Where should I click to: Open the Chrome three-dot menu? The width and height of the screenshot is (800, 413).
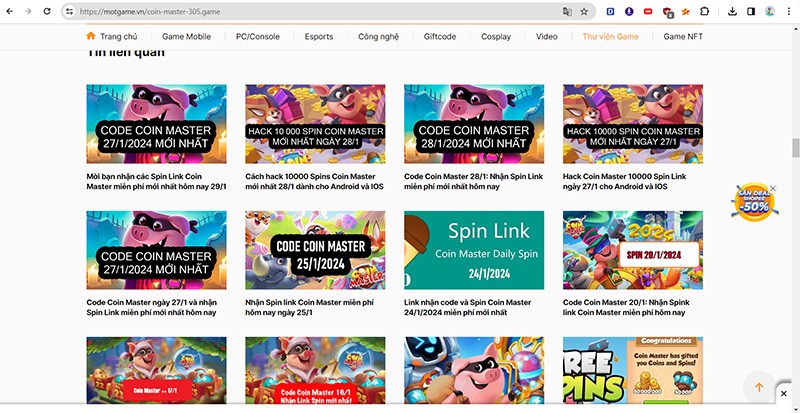coord(789,11)
